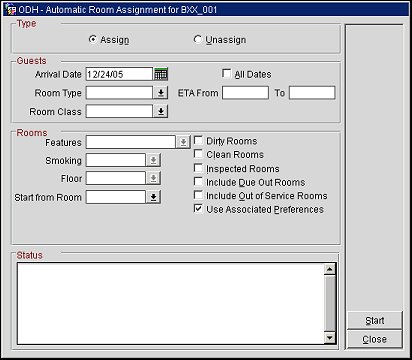412x360 pixels.
Task: Focus the Room Type input field
Action: coord(119,93)
